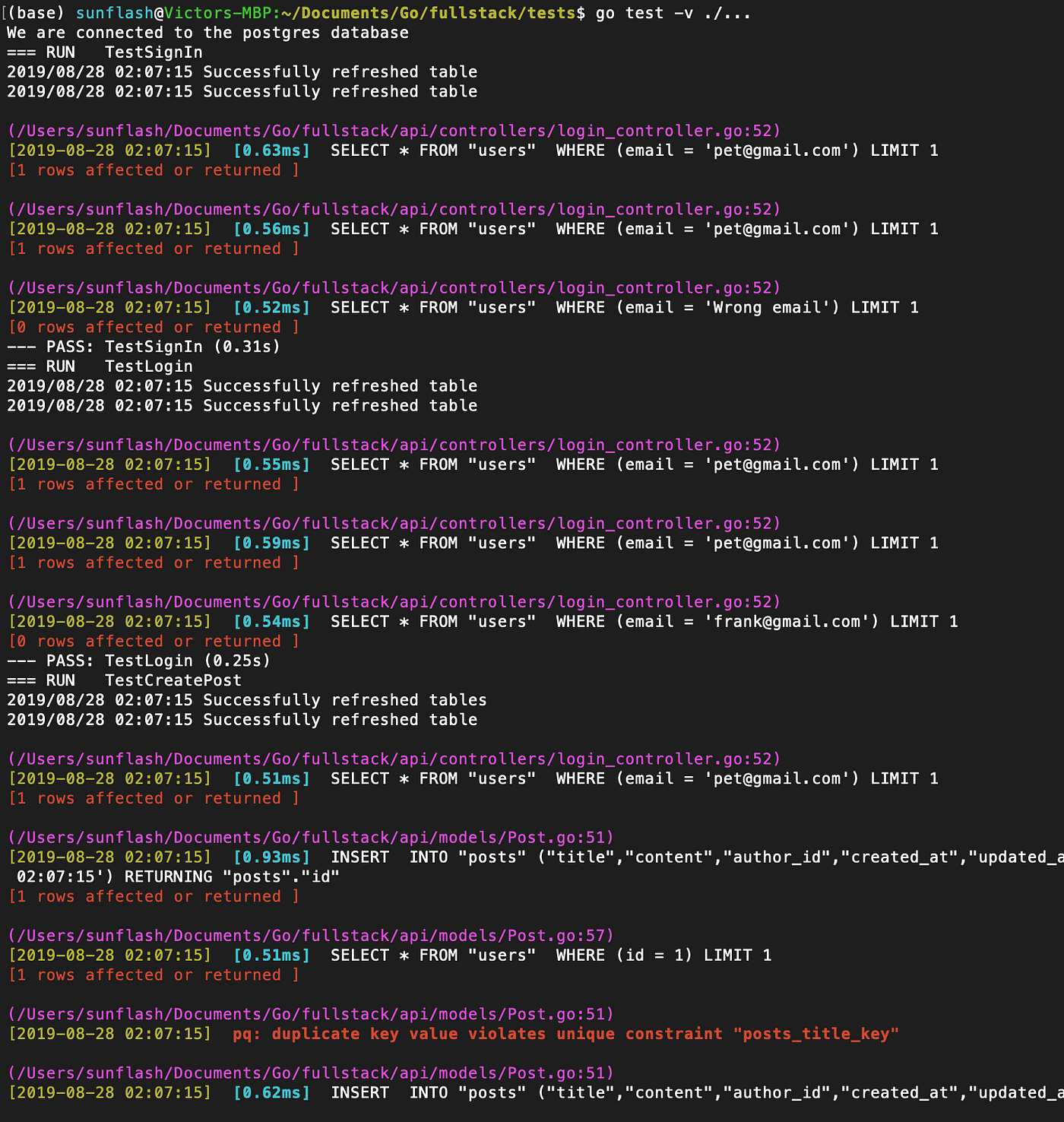
Task: Click the 'posts_title_key' constraint name
Action: pyautogui.click(x=817, y=1034)
